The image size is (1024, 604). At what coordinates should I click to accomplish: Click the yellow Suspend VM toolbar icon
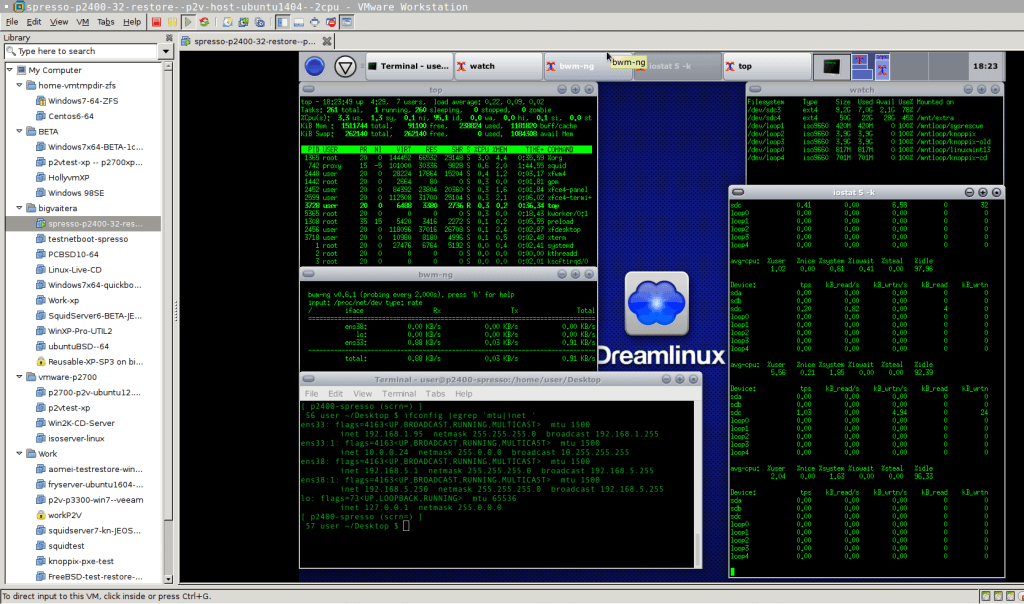pos(172,22)
